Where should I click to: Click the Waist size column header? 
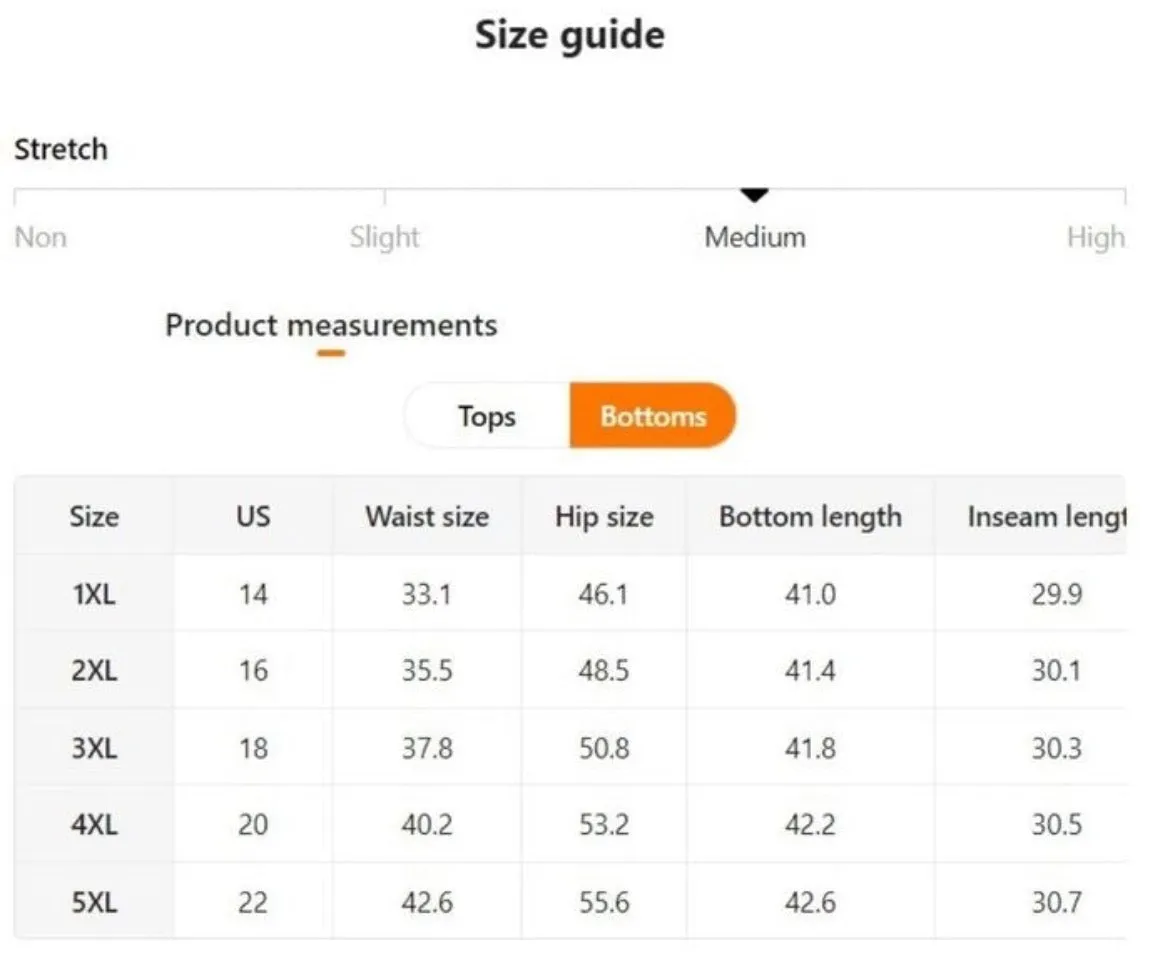tap(427, 516)
